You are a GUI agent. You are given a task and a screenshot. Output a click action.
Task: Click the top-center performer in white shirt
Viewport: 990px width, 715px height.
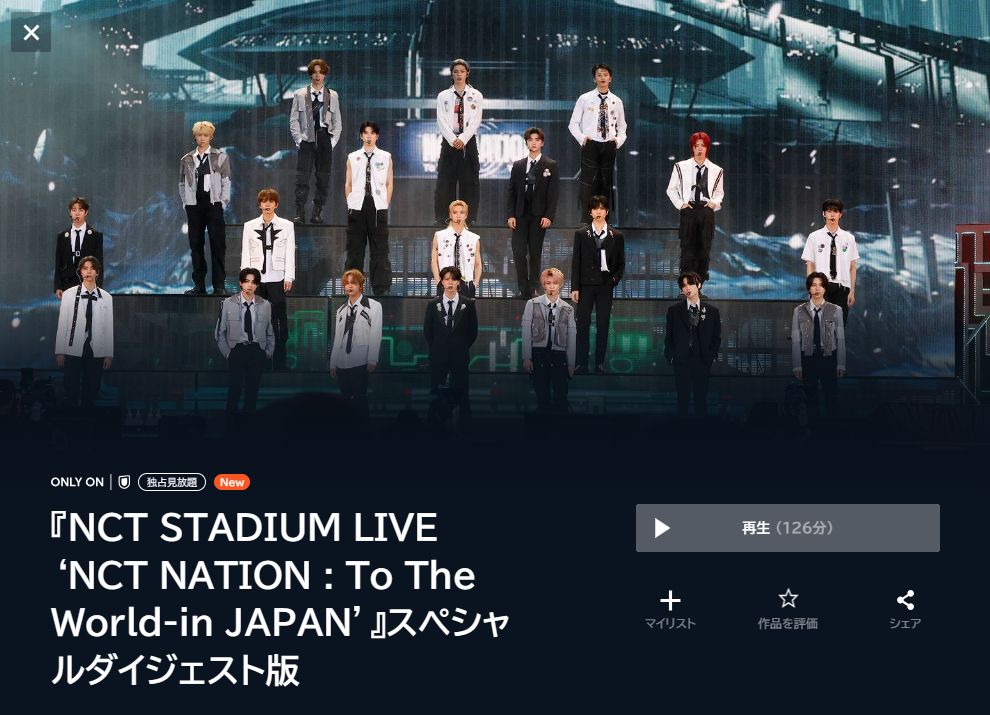(458, 140)
